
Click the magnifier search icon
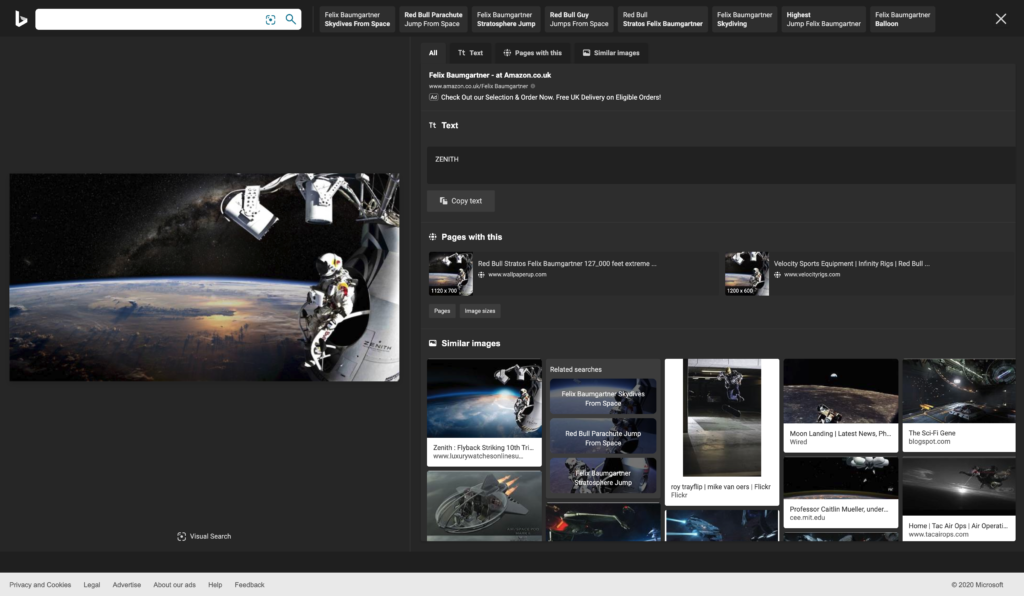291,19
